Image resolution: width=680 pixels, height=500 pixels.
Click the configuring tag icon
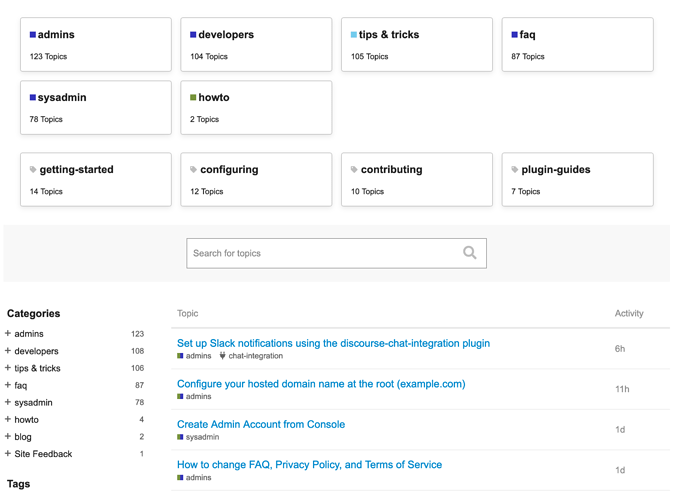[193, 170]
